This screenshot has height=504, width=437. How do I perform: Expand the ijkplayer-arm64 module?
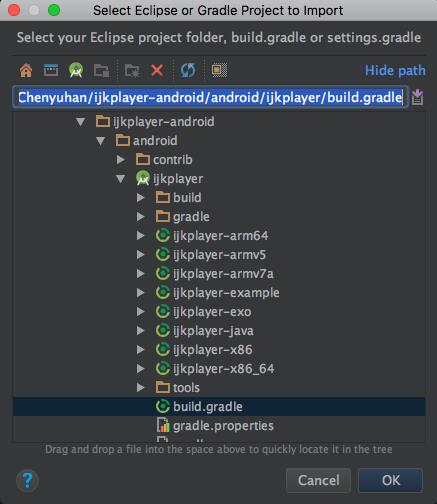[141, 236]
